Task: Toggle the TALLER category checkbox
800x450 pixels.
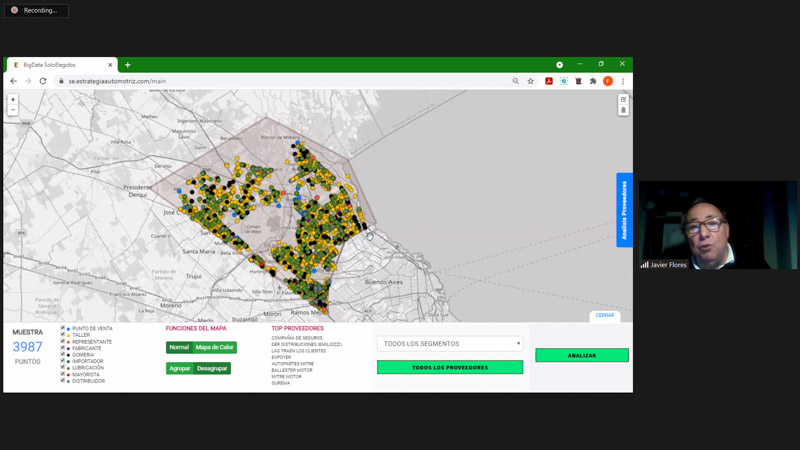Action: point(62,335)
